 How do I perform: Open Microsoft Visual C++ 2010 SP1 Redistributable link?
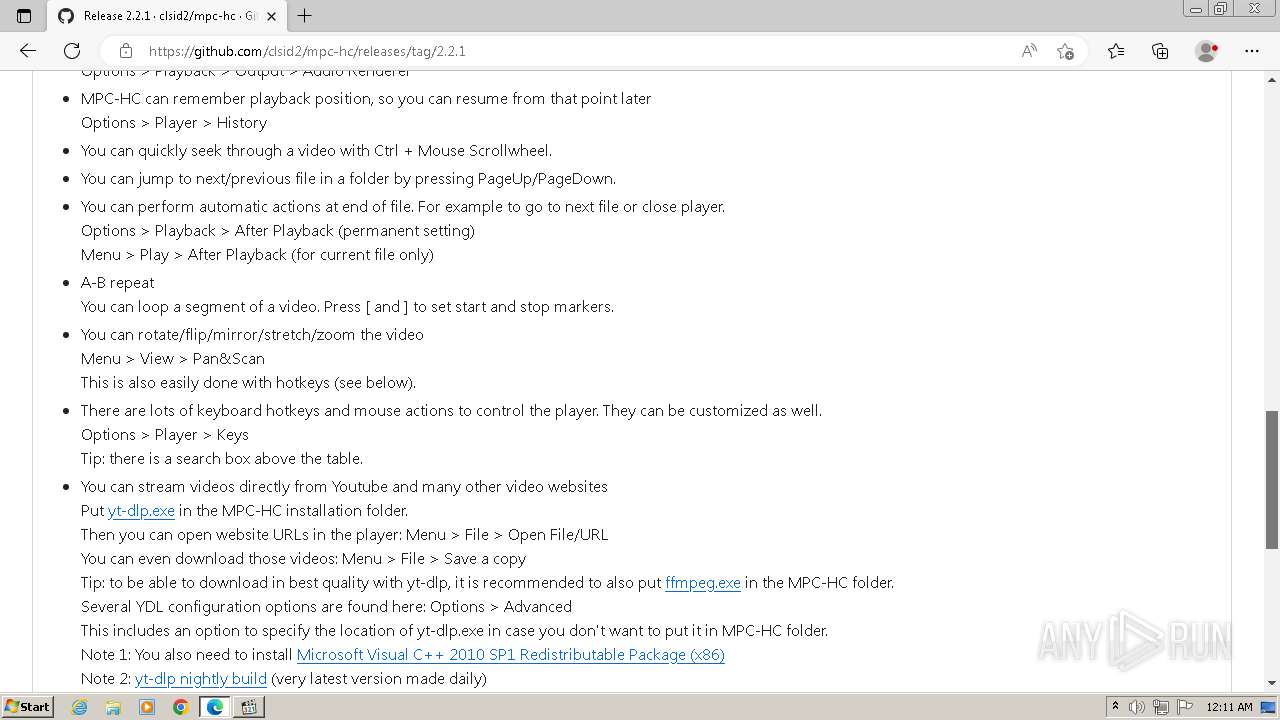tap(510, 654)
